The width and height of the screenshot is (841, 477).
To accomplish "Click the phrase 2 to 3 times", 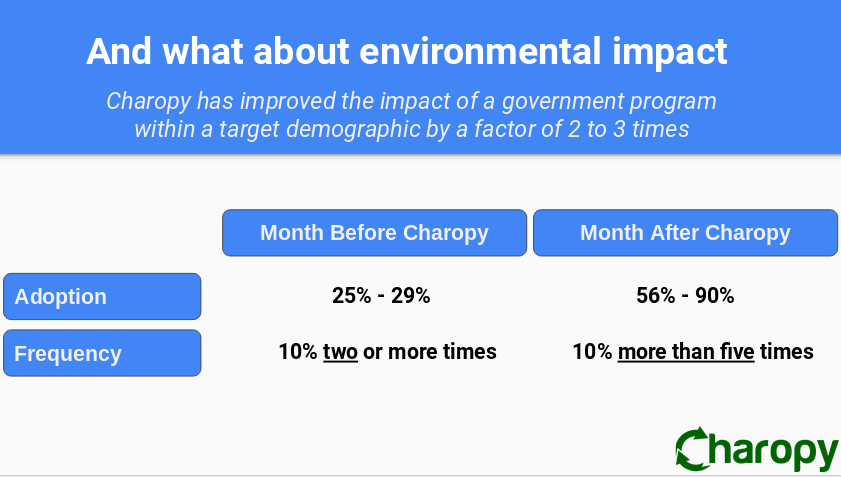I will pyautogui.click(x=629, y=129).
